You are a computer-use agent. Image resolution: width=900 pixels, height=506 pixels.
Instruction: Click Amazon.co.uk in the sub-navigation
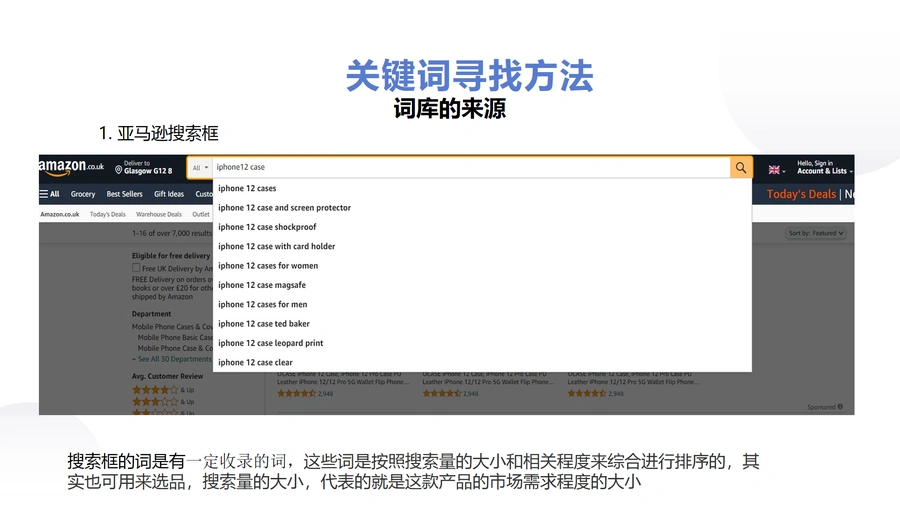60,215
